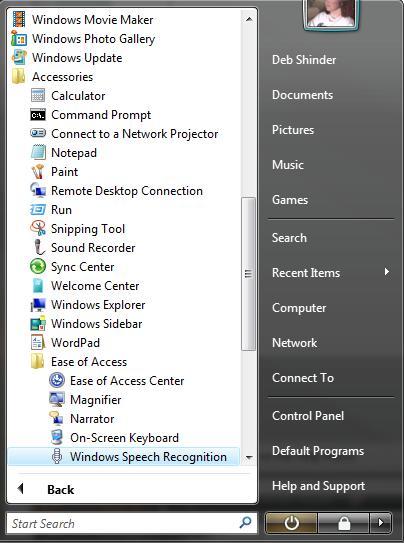Viewport: 404px width, 543px height.
Task: Click the Start Search input field
Action: tap(132, 523)
